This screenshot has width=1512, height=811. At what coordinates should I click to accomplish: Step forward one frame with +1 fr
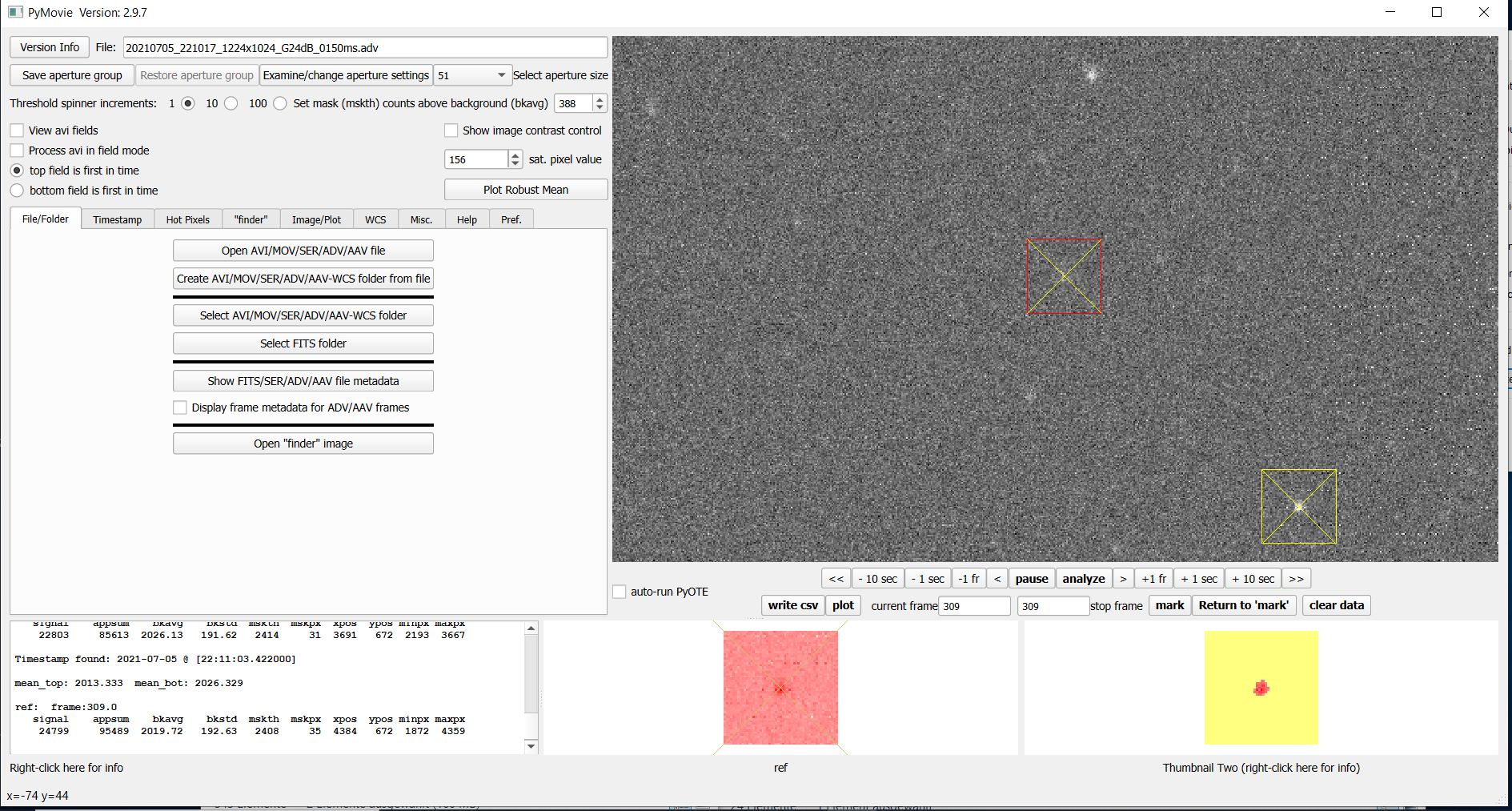(x=1153, y=579)
